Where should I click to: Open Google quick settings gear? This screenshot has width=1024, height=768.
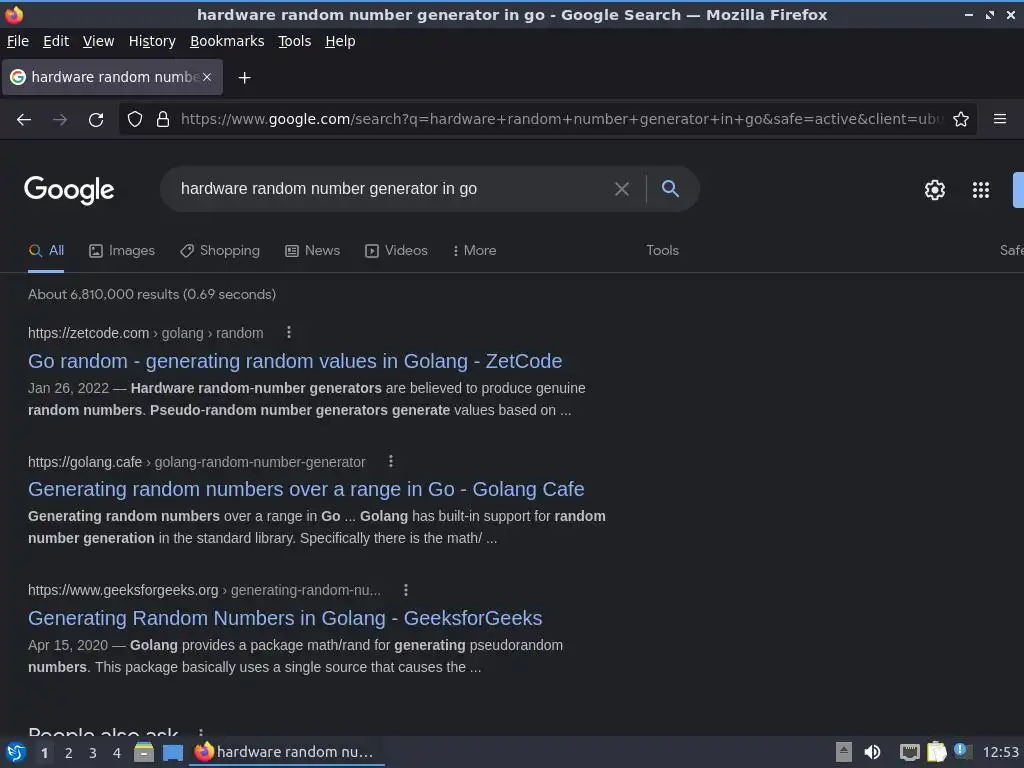935,189
